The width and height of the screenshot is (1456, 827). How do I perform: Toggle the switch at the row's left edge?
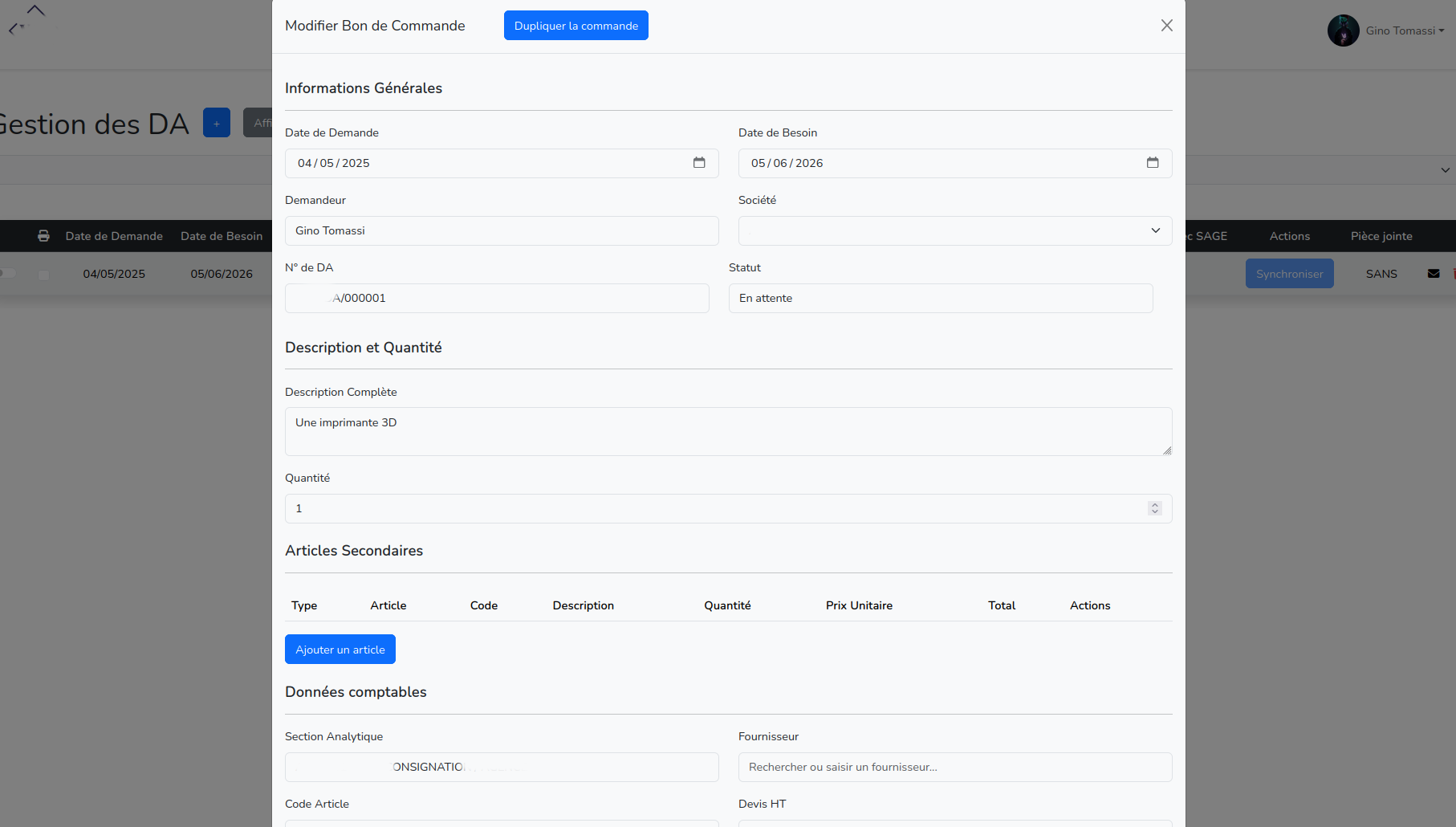click(x=7, y=274)
